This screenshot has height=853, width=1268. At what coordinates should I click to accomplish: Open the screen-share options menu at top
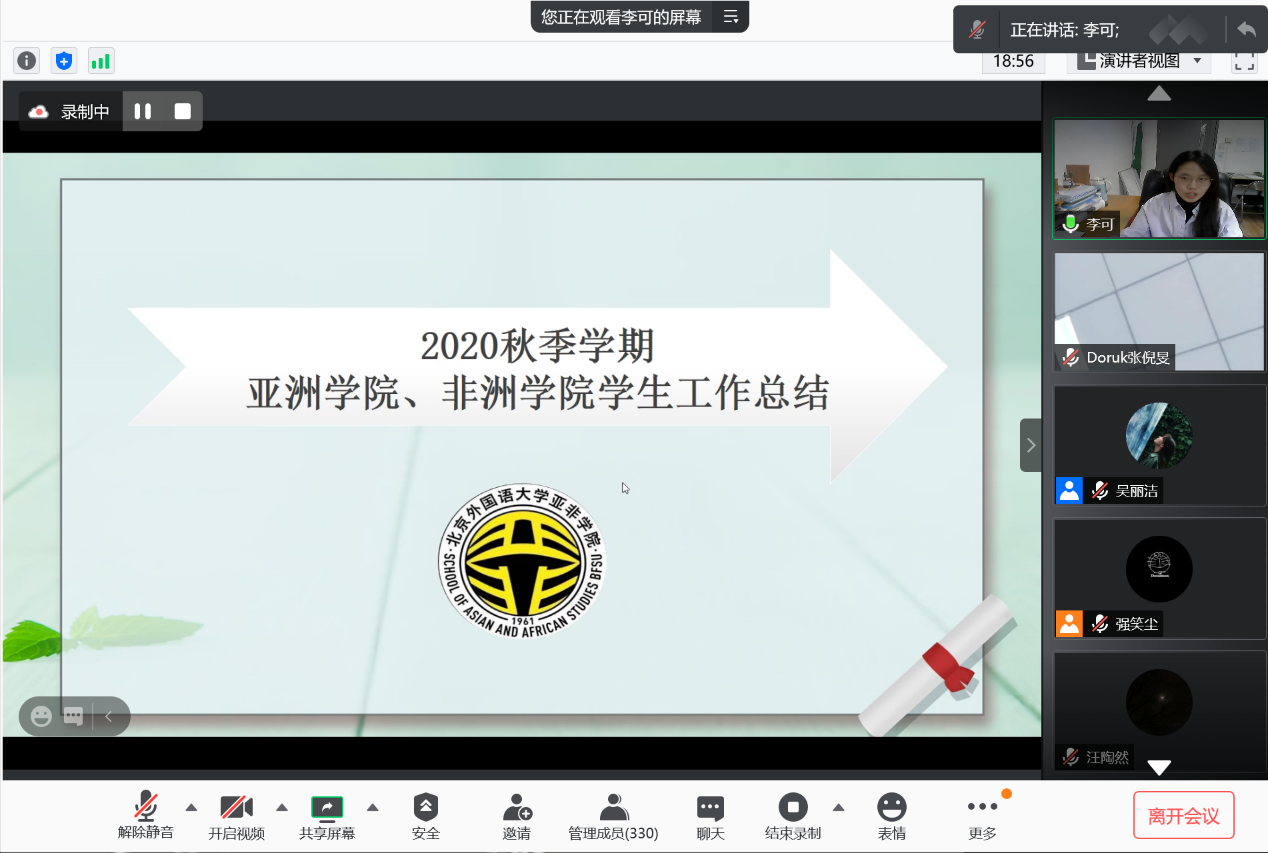coord(731,16)
